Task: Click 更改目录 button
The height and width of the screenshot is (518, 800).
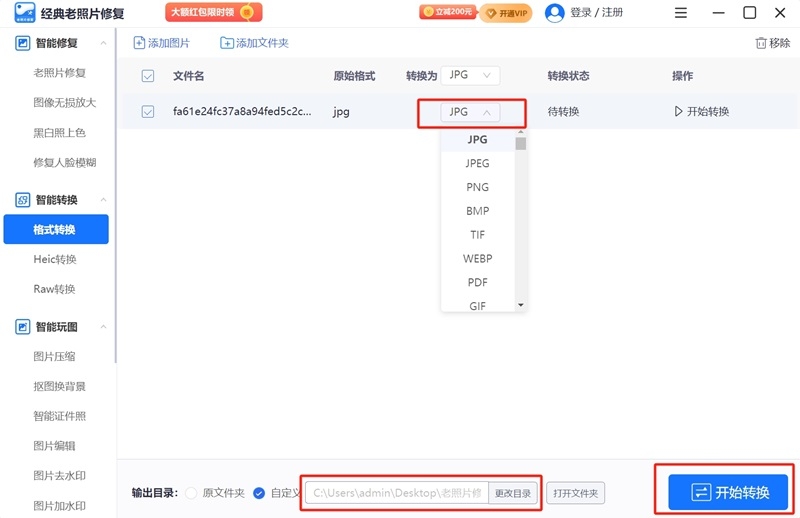Action: coord(513,493)
